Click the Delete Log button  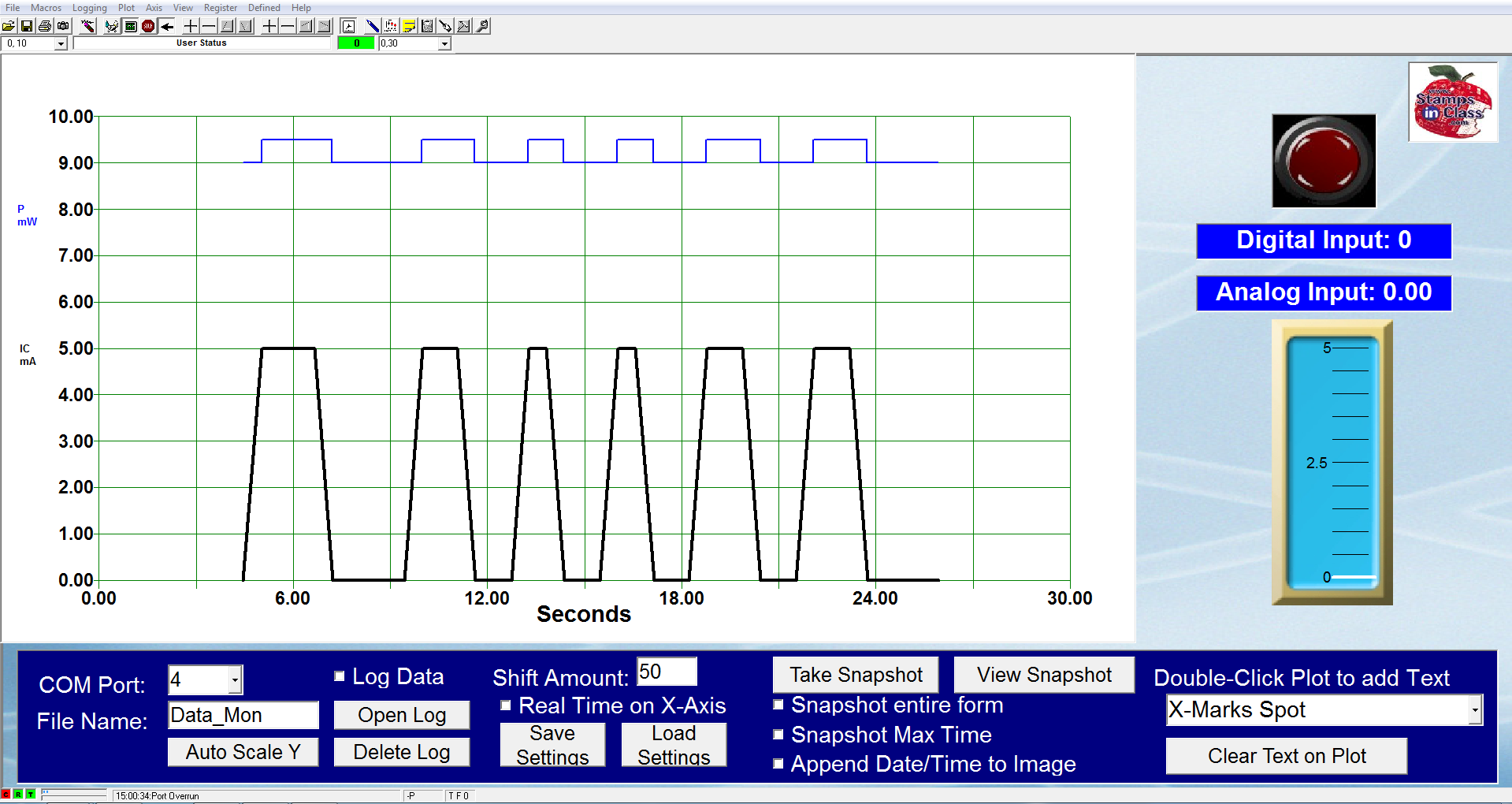click(402, 752)
